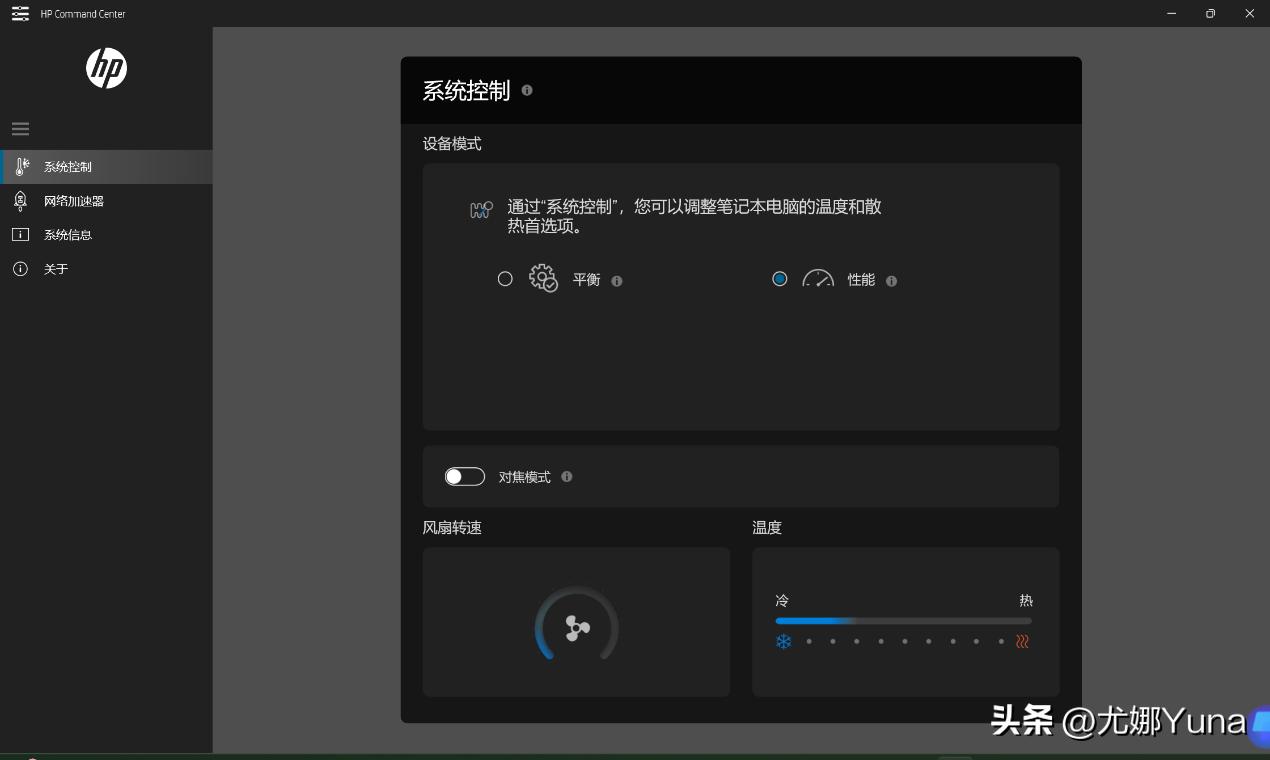This screenshot has height=760, width=1270.
Task: Open the info tooltip next to 系统控制 title
Action: point(527,90)
